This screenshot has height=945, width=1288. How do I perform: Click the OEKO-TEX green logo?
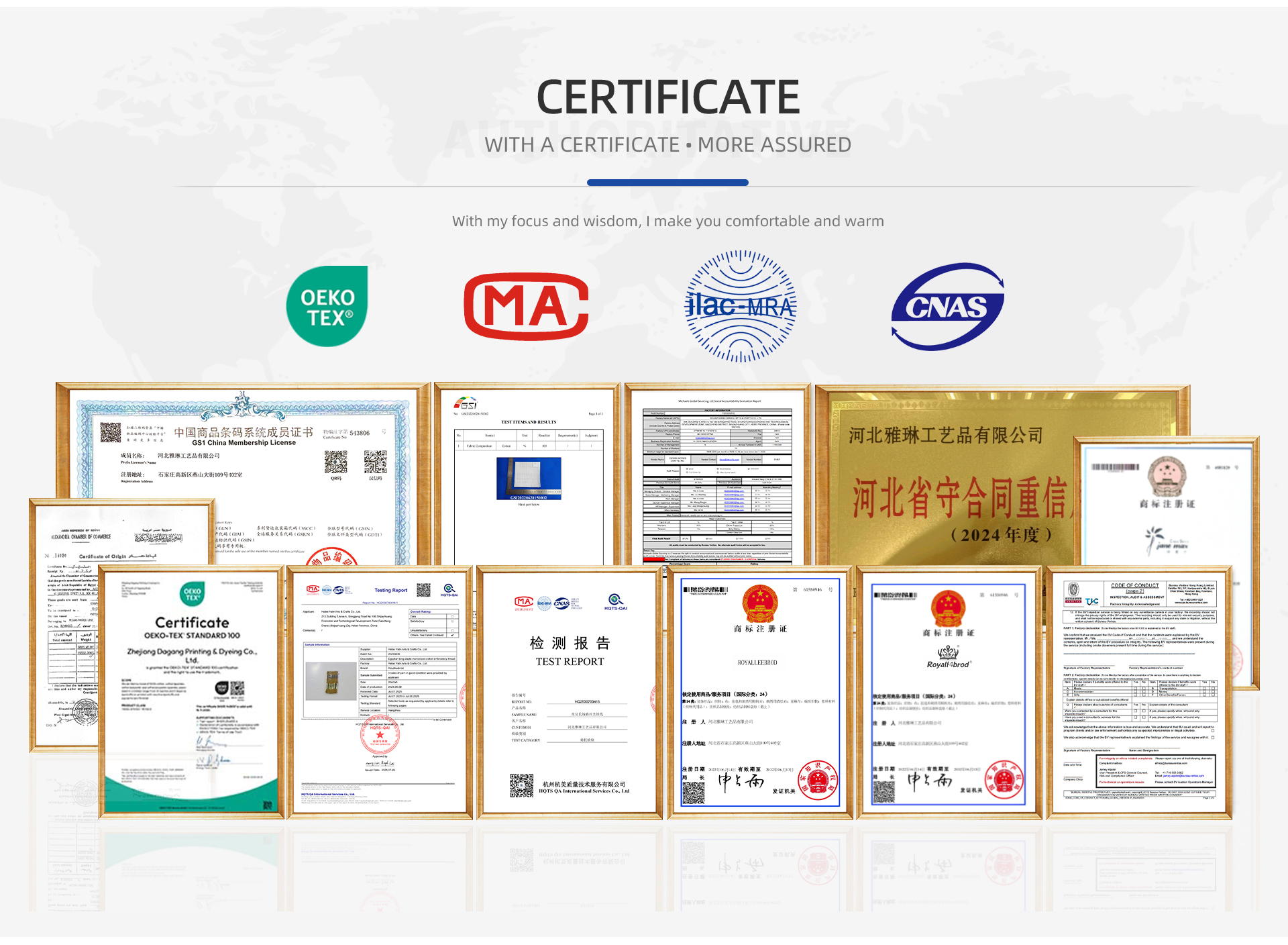327,306
